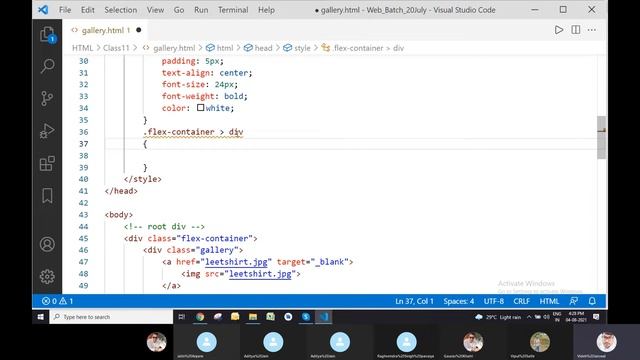
Task: Click the VS Code logo icon
Action: pos(43,10)
